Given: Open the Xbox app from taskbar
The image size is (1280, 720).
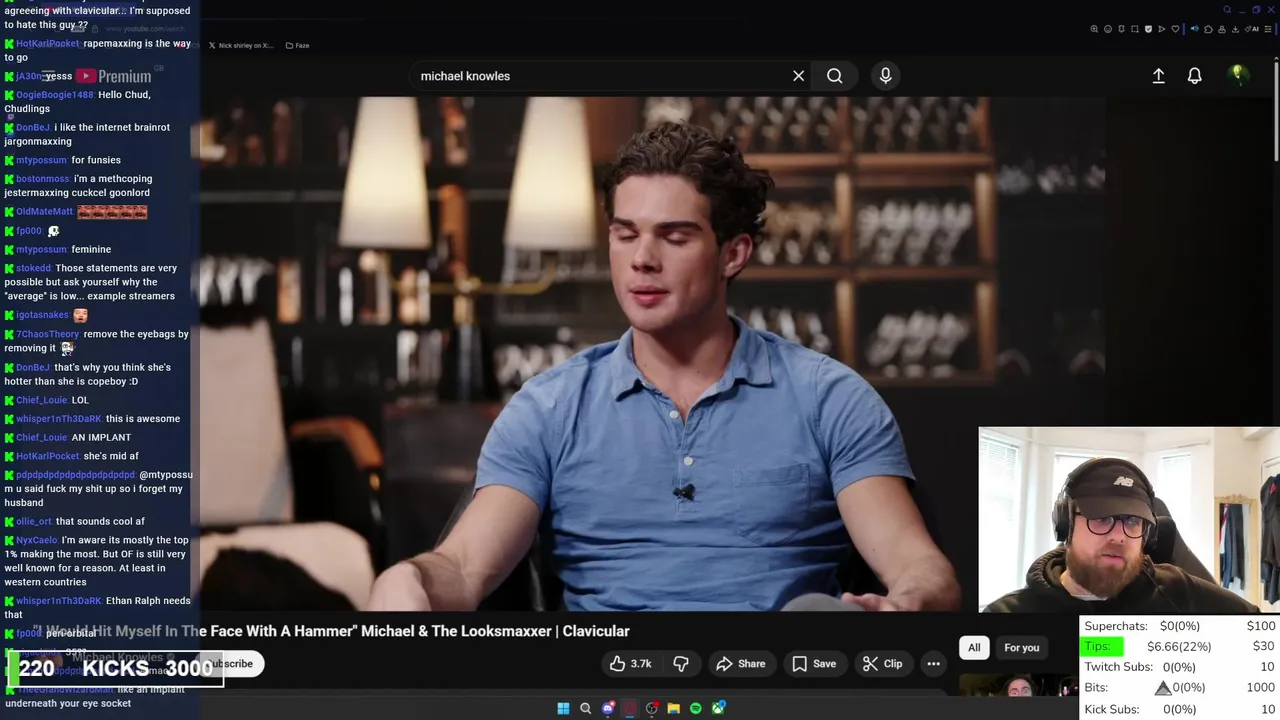Looking at the screenshot, I should pos(718,709).
